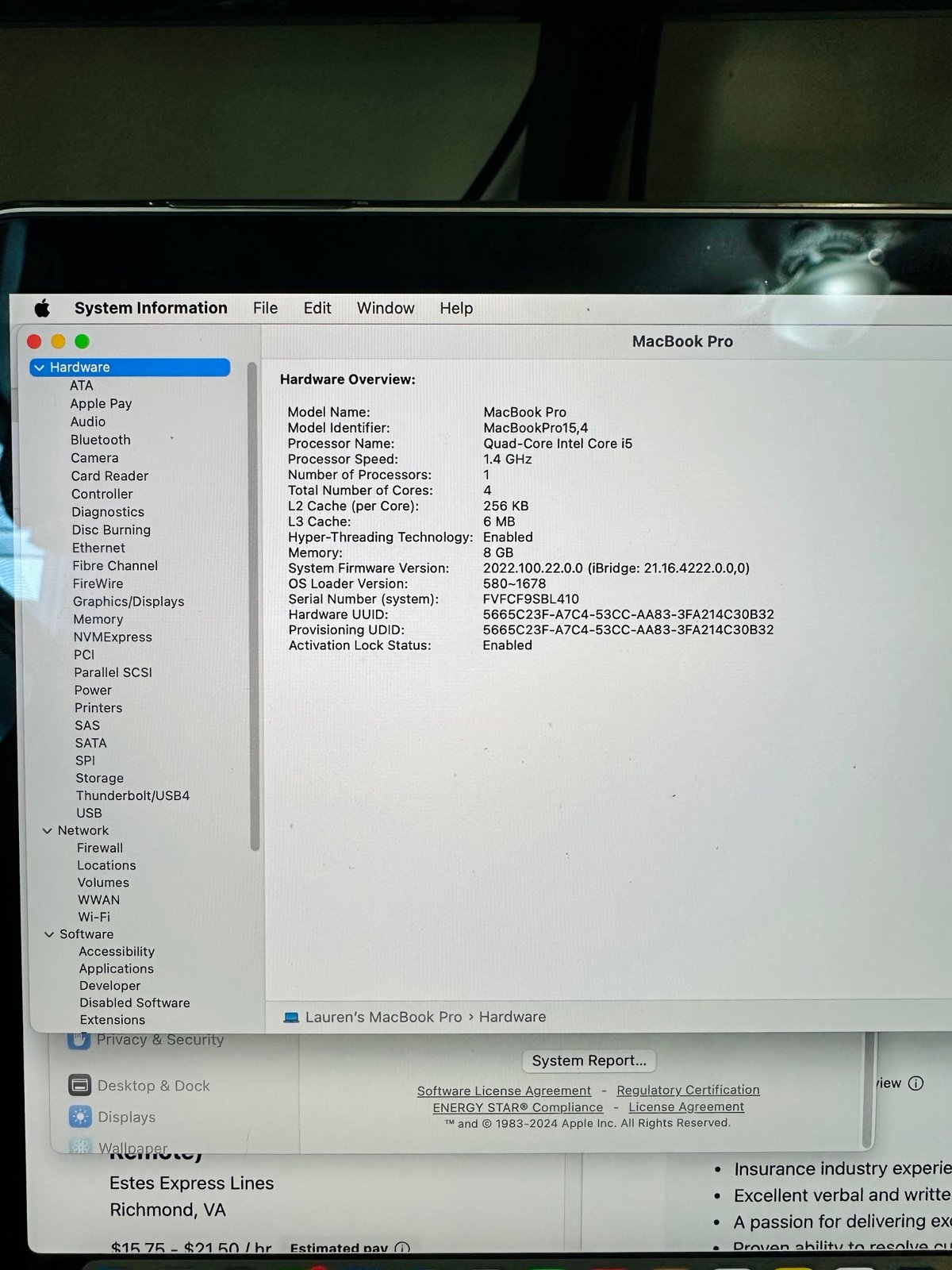Select Graphics/Displays in the sidebar
This screenshot has width=952, height=1270.
coord(129,602)
